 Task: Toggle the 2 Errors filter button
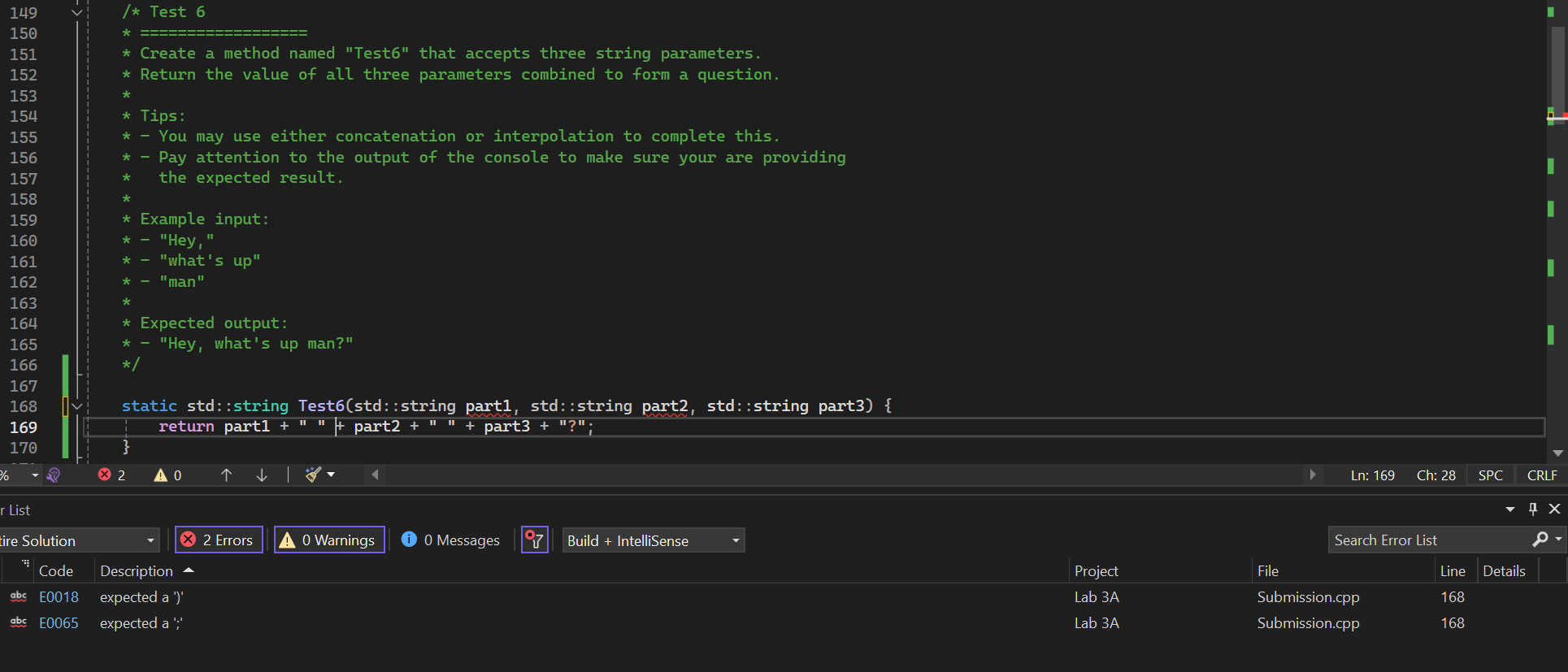pos(219,540)
